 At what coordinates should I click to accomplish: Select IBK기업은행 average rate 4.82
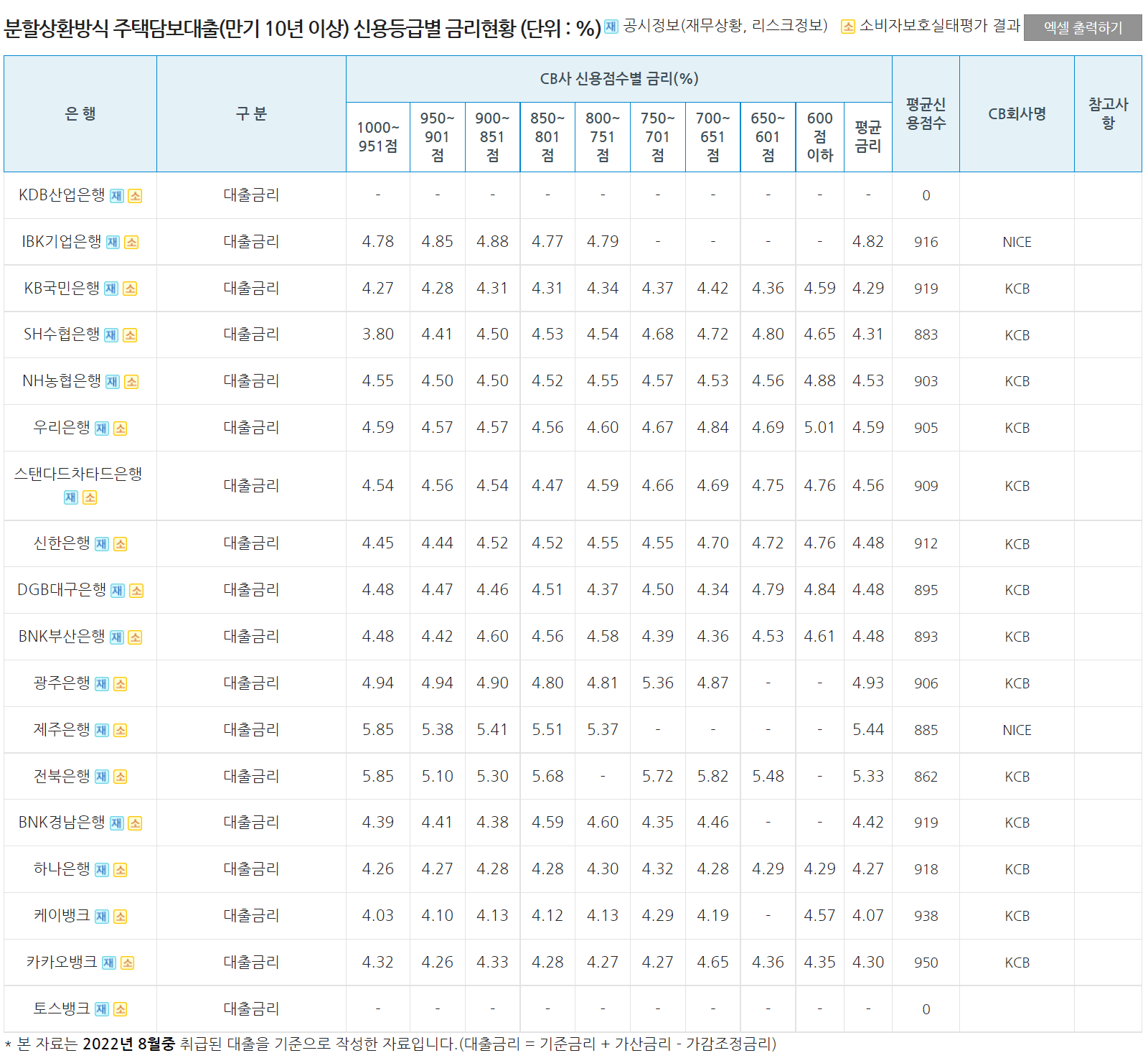coord(868,242)
